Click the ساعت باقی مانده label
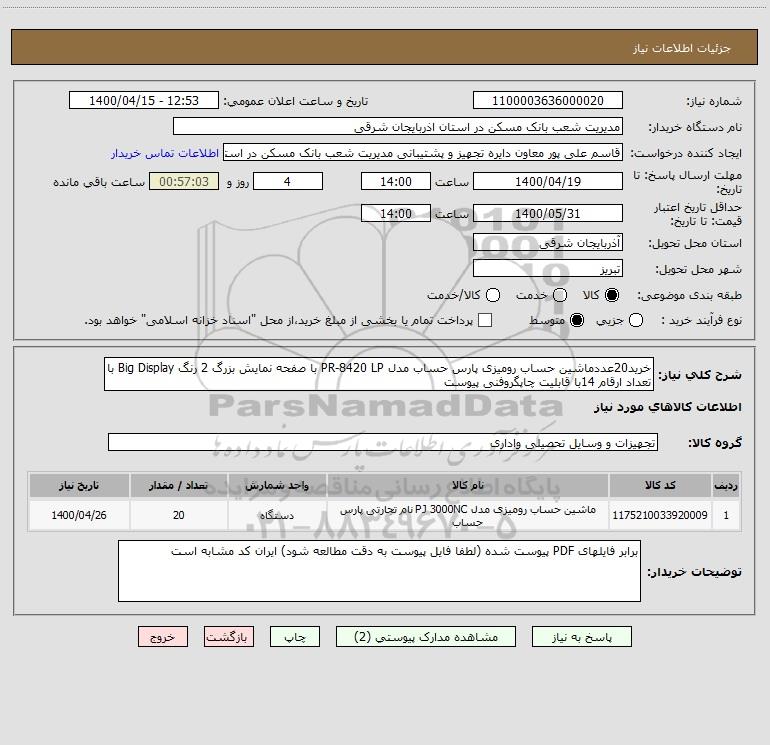Viewport: 770px width, 745px height. (x=99, y=182)
